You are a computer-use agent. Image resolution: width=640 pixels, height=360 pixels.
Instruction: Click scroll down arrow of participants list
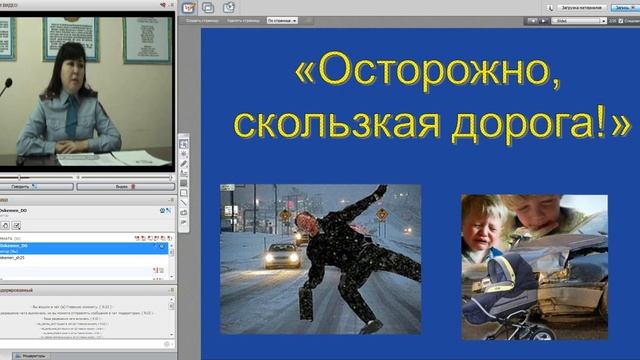coord(171,276)
